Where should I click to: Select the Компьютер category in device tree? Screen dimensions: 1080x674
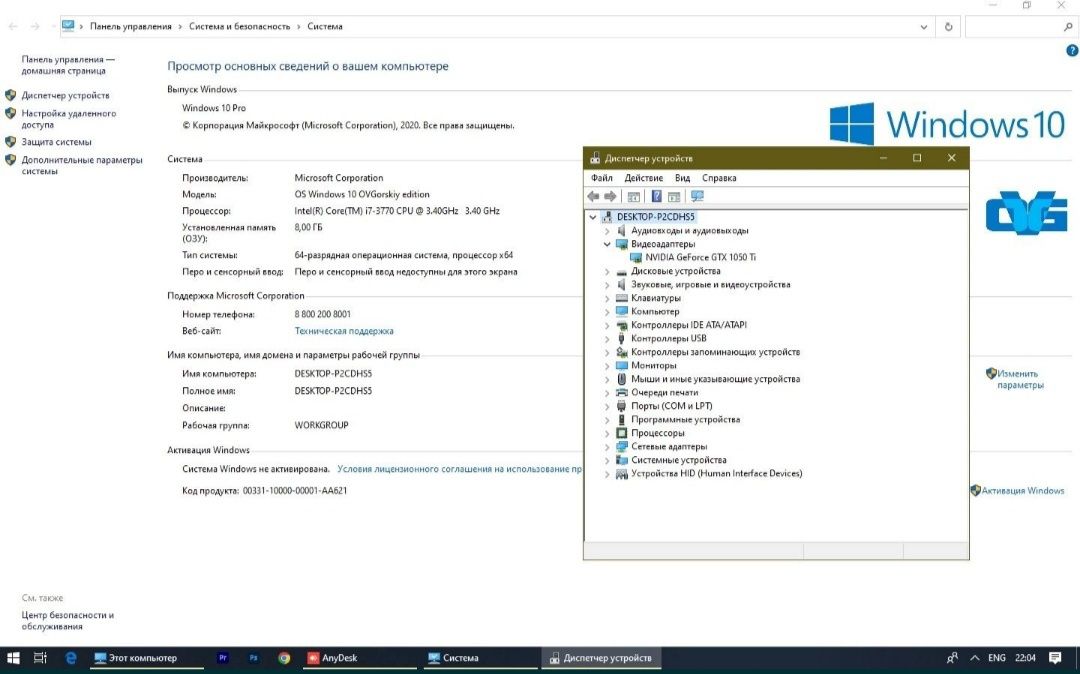[655, 311]
